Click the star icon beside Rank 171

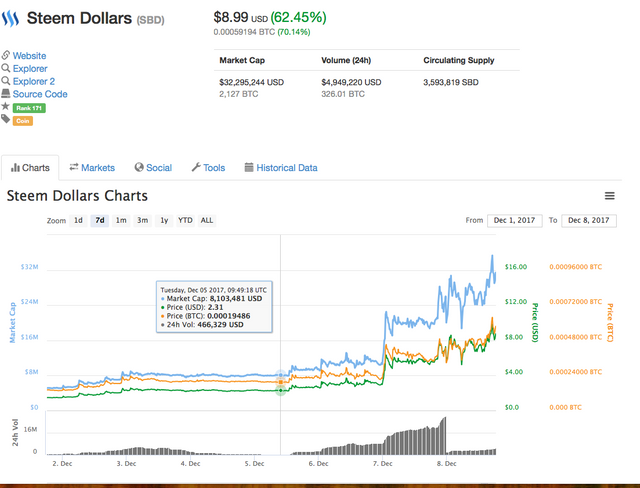(x=5, y=106)
